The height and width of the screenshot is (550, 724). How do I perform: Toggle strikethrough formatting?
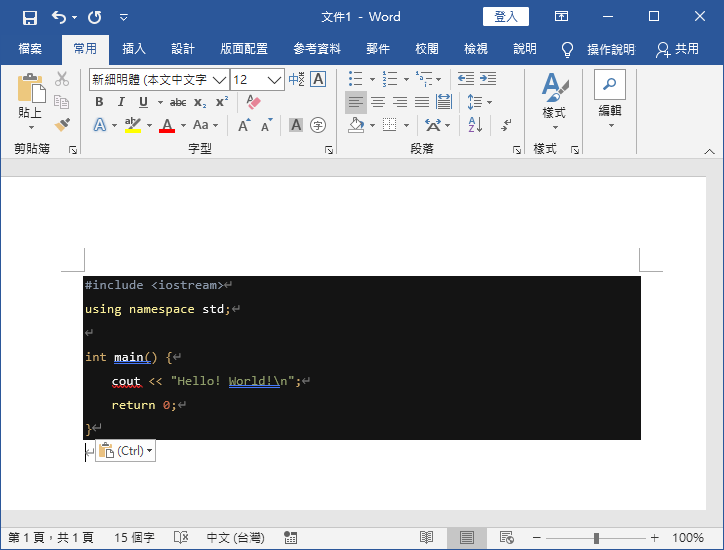pyautogui.click(x=178, y=102)
